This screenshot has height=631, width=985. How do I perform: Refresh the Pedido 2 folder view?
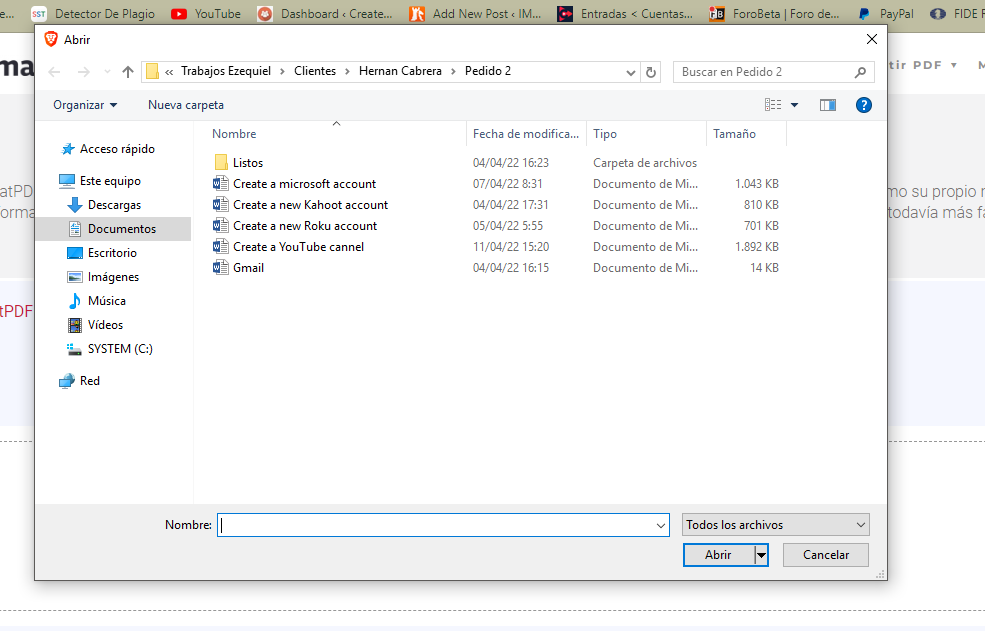click(652, 72)
